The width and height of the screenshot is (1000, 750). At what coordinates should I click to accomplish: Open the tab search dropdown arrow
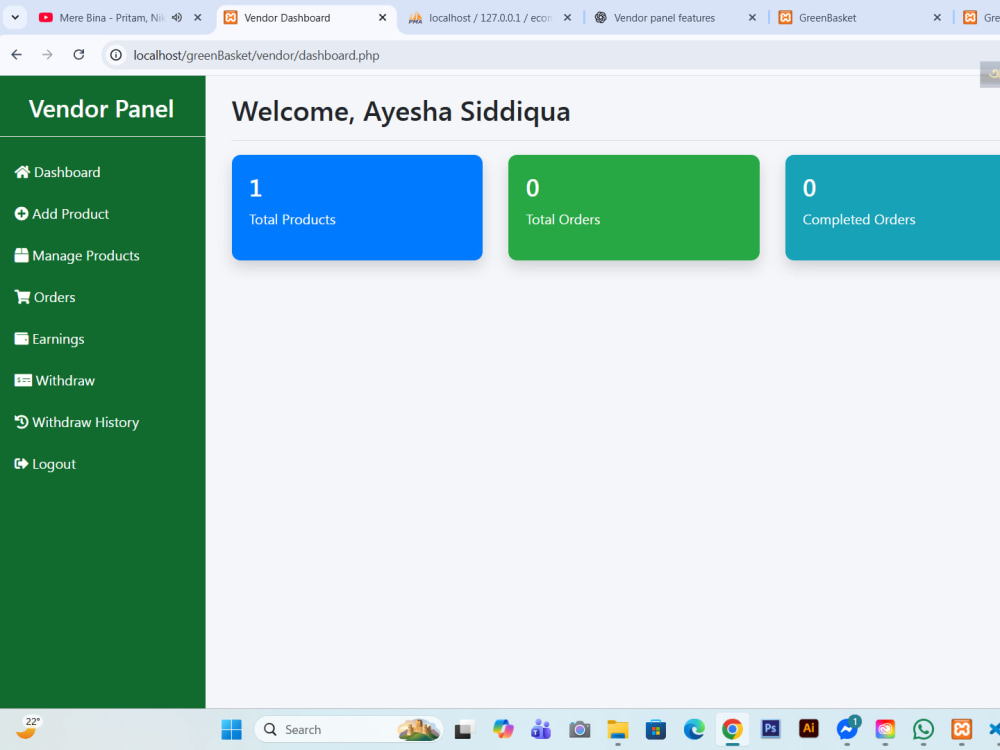point(15,18)
